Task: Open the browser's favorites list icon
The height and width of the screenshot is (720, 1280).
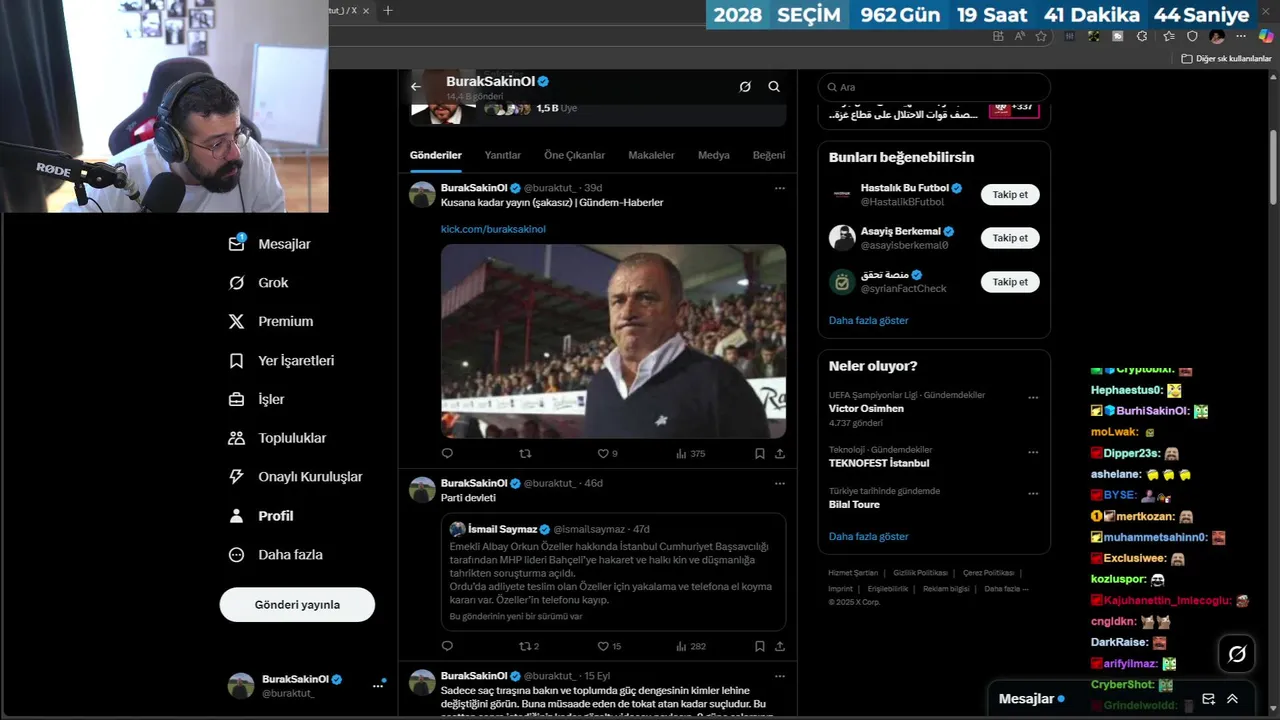Action: pyautogui.click(x=1168, y=36)
